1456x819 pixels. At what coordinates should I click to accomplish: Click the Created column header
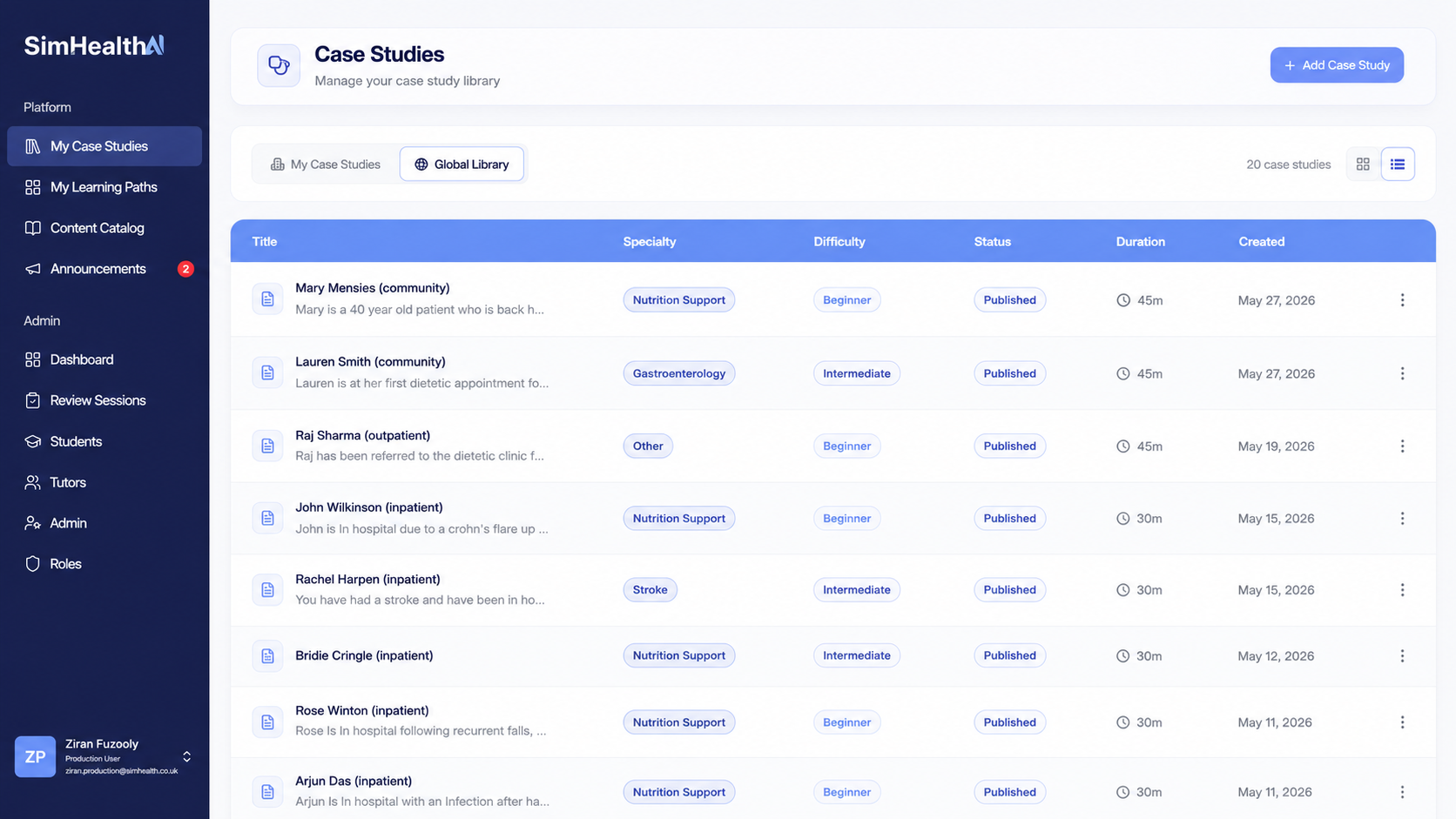1262,242
